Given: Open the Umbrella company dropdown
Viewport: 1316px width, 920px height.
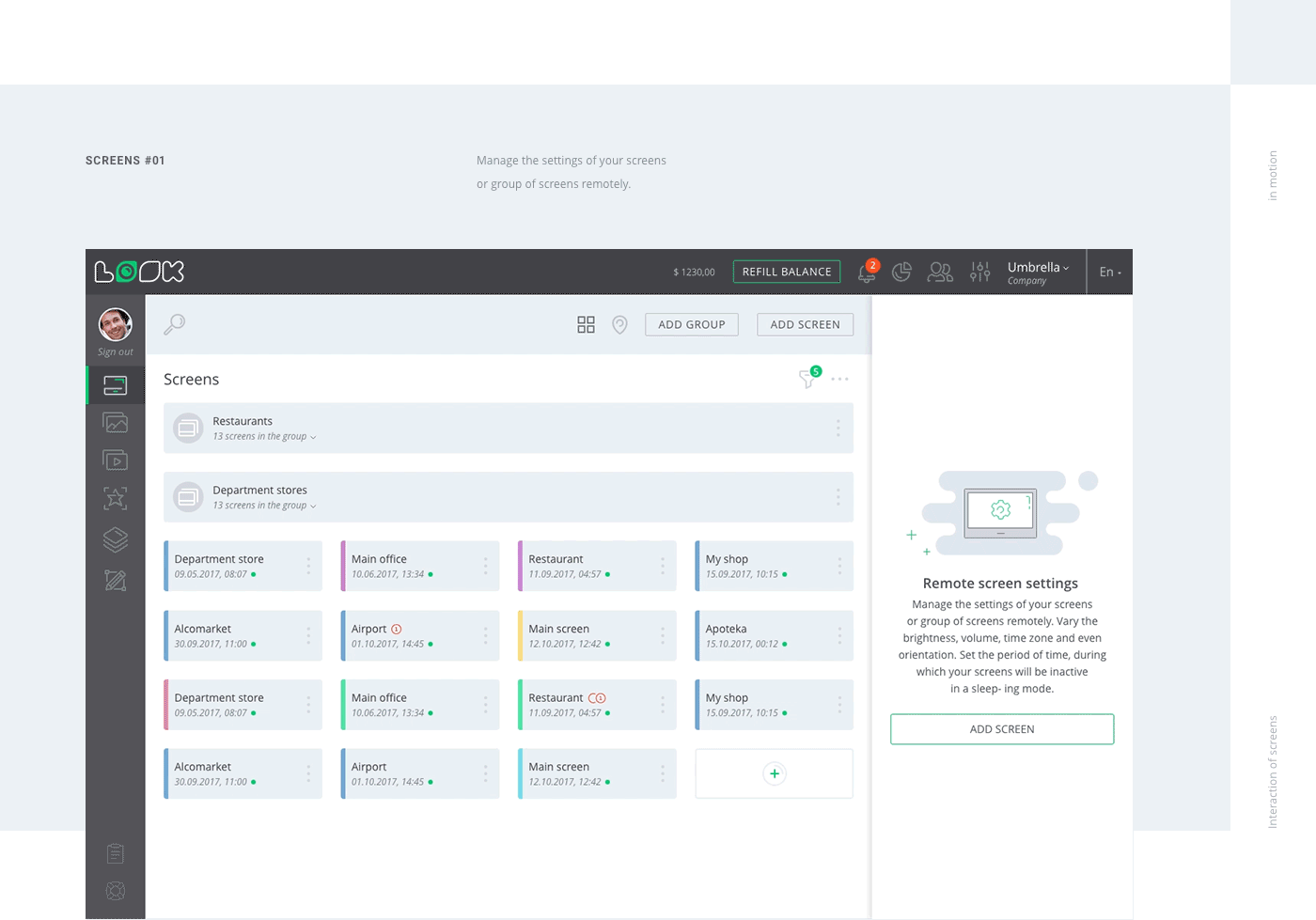Looking at the screenshot, I should click(x=1038, y=272).
